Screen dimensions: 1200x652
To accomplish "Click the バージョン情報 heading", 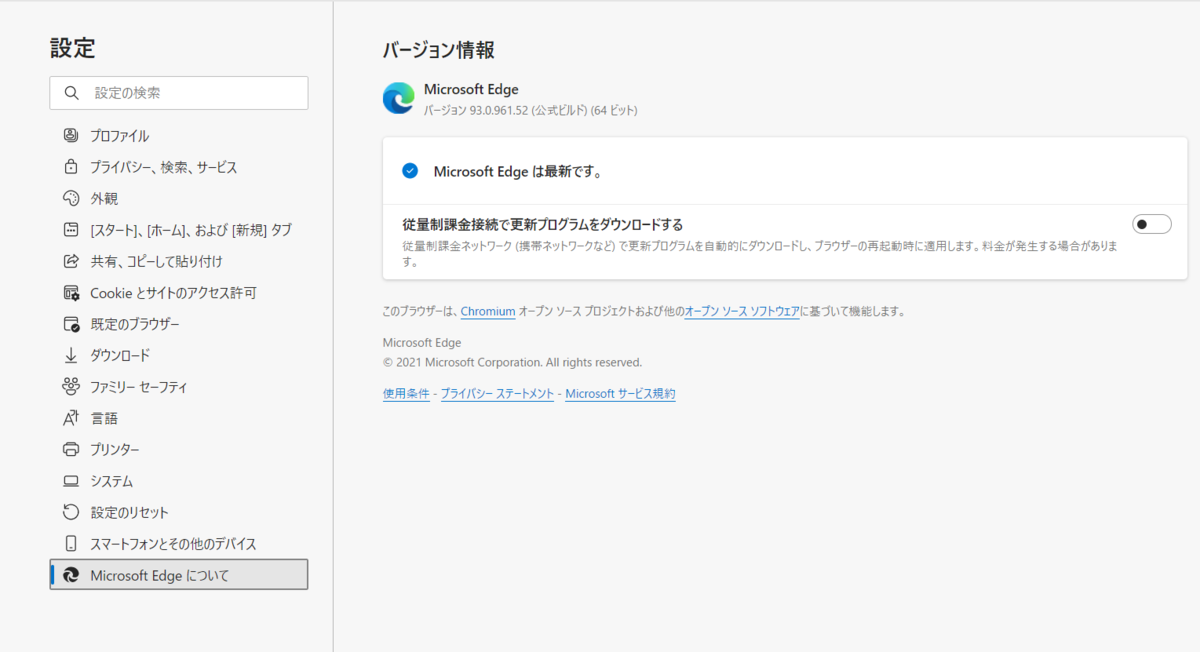I will (x=438, y=50).
